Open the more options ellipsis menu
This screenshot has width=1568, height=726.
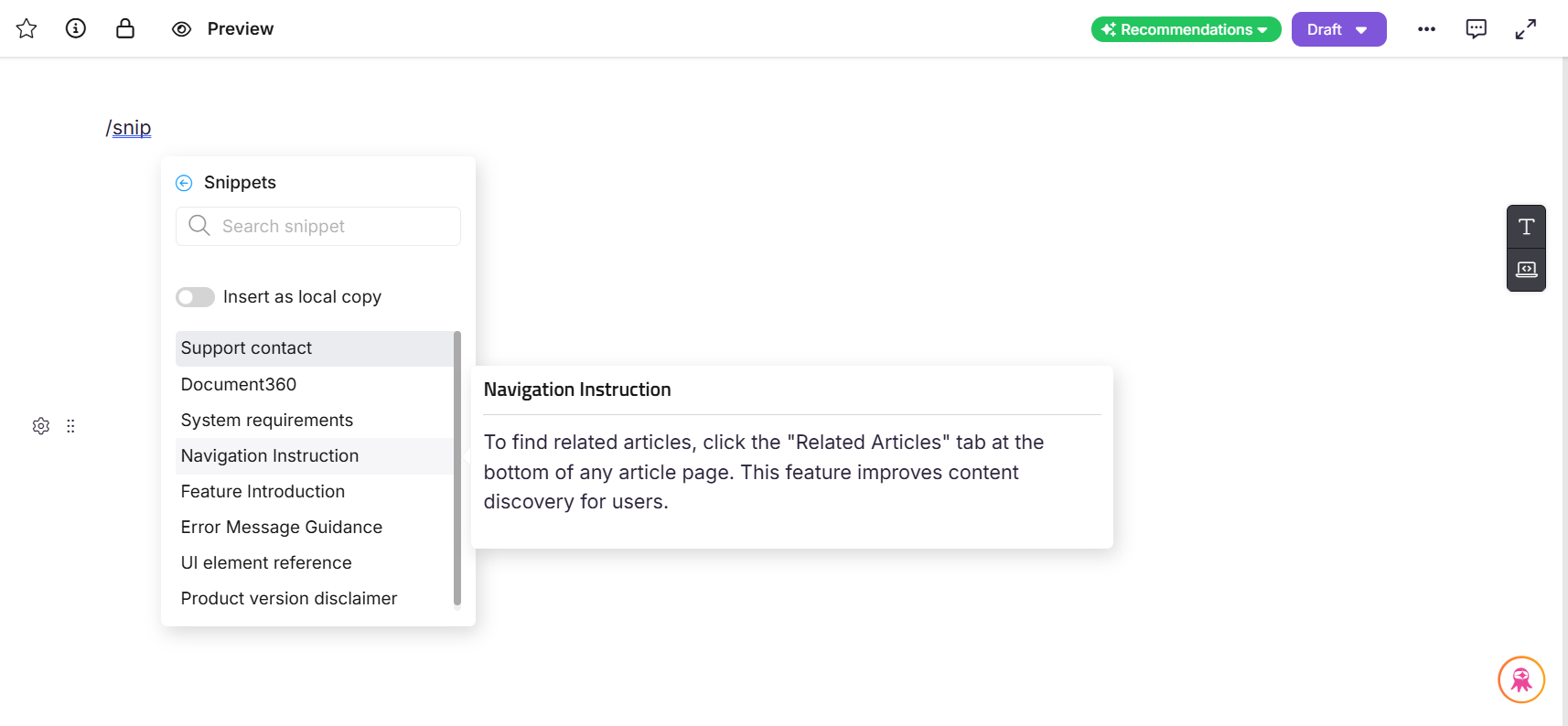pos(1426,29)
